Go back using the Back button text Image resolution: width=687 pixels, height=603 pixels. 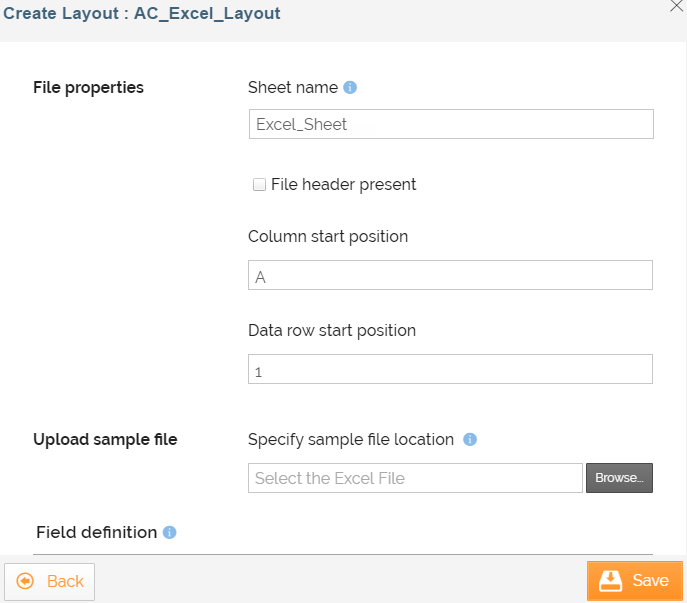click(65, 581)
